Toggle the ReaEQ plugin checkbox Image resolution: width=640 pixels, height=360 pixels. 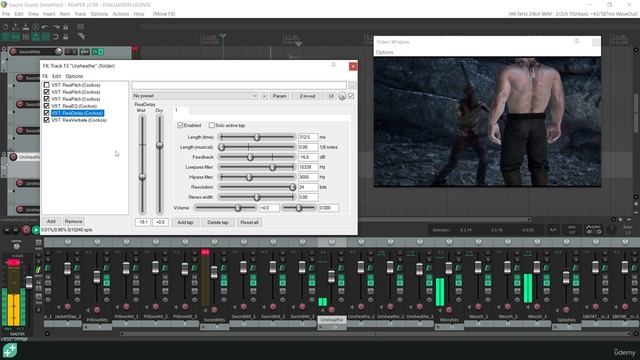[x=47, y=106]
